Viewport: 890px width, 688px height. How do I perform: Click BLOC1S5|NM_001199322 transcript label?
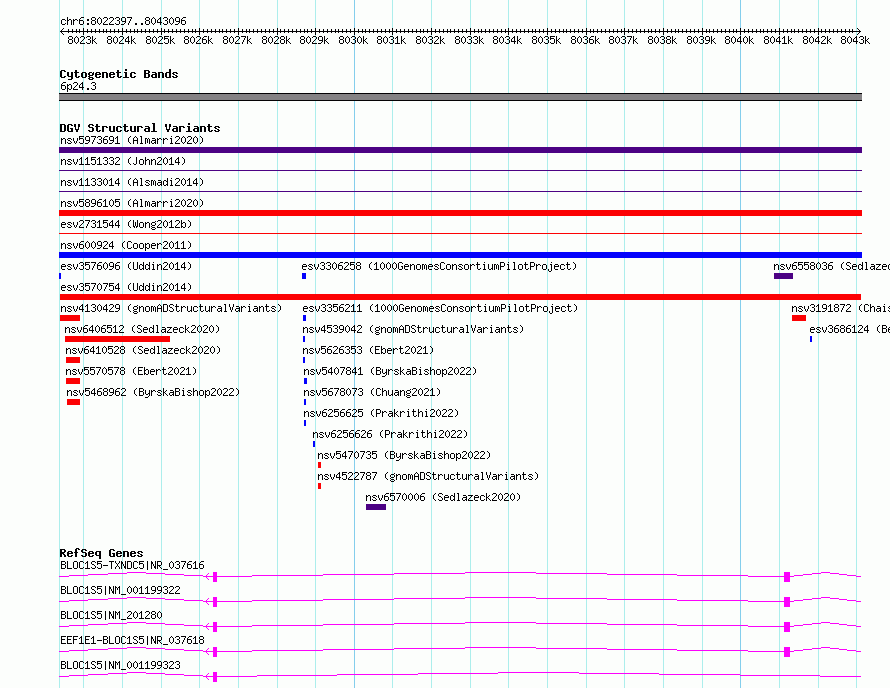[120, 590]
